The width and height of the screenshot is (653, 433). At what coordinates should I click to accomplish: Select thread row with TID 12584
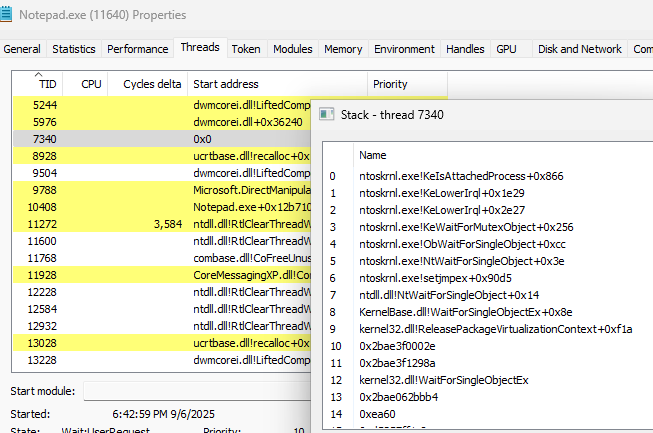point(162,309)
